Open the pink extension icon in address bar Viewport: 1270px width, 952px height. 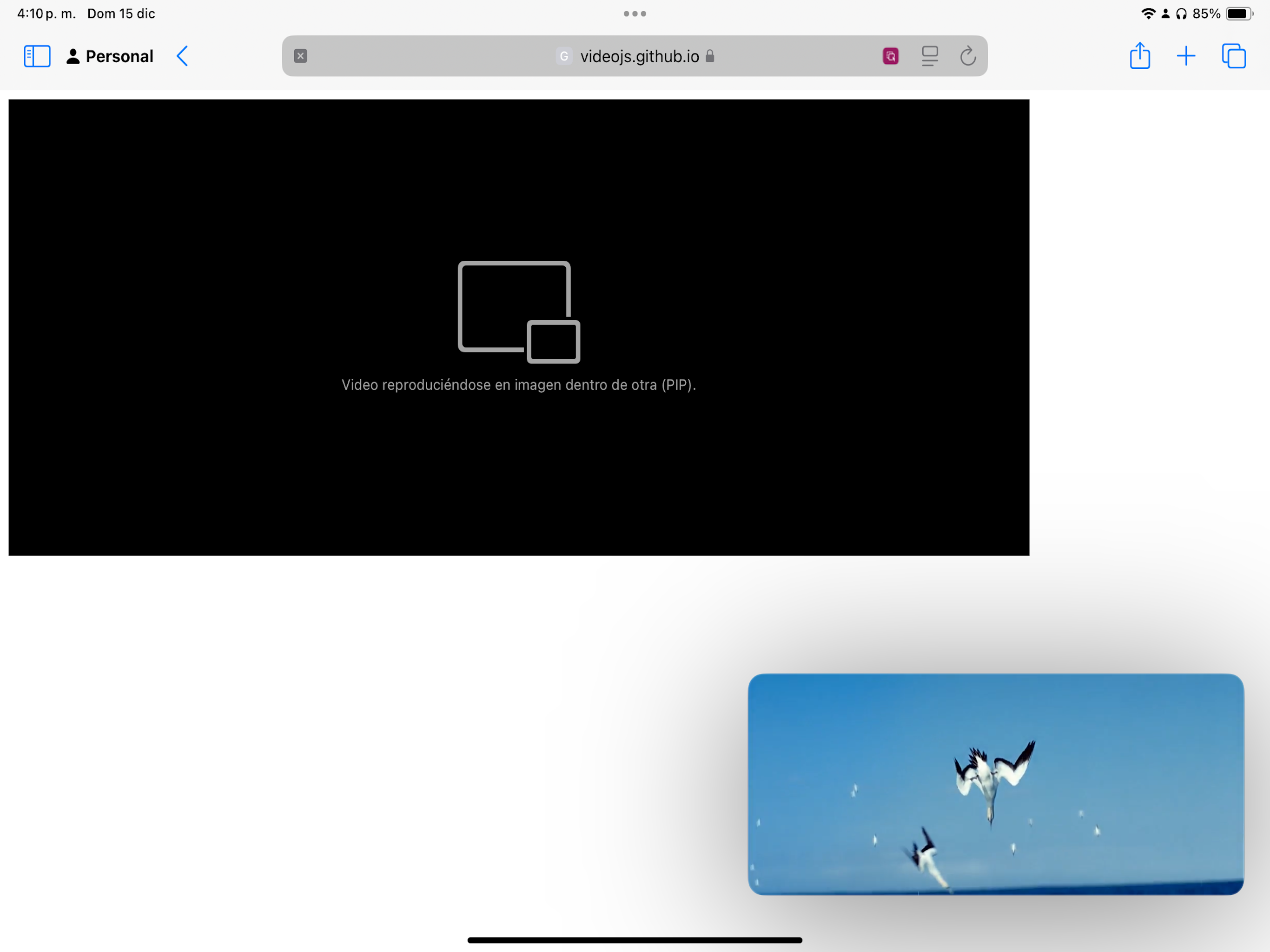[x=890, y=56]
